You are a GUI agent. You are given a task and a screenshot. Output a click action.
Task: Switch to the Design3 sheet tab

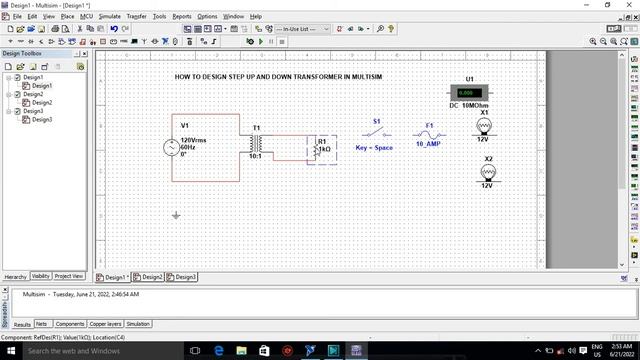tap(181, 277)
